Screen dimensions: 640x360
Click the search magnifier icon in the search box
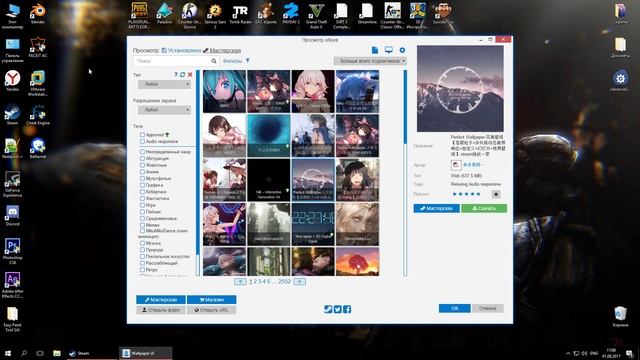point(213,61)
